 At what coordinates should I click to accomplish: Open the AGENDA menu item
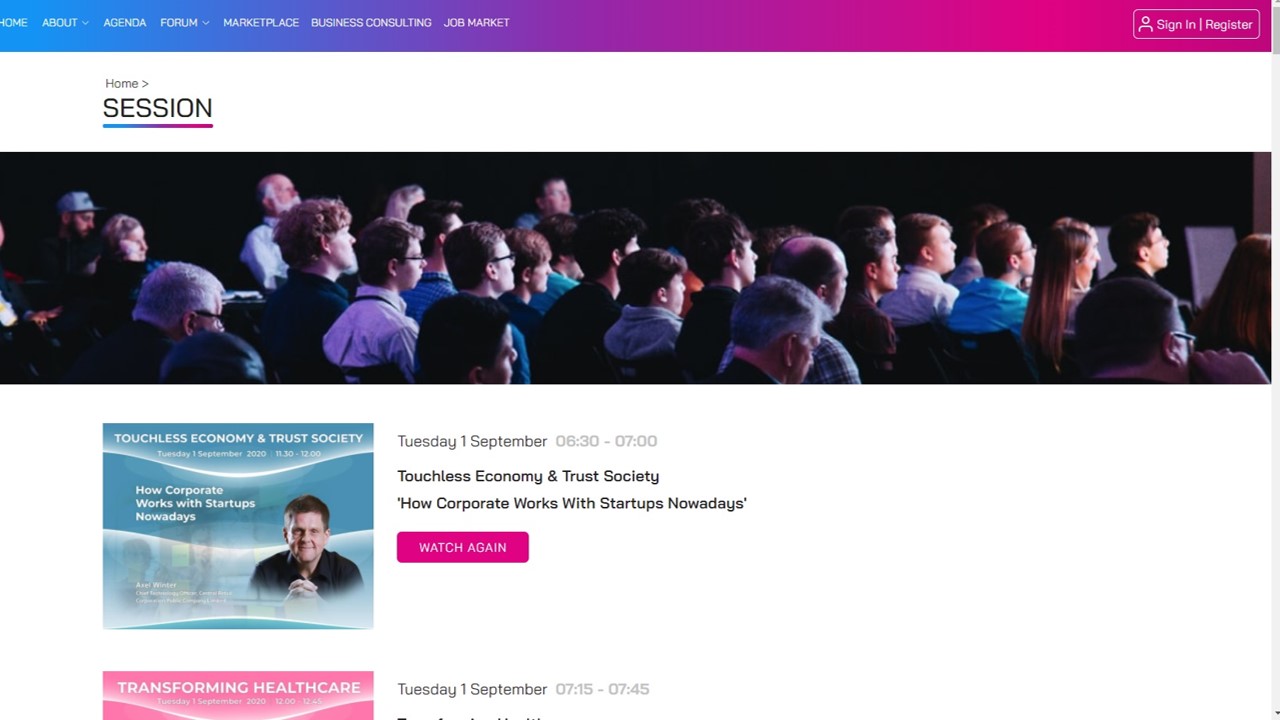click(125, 23)
